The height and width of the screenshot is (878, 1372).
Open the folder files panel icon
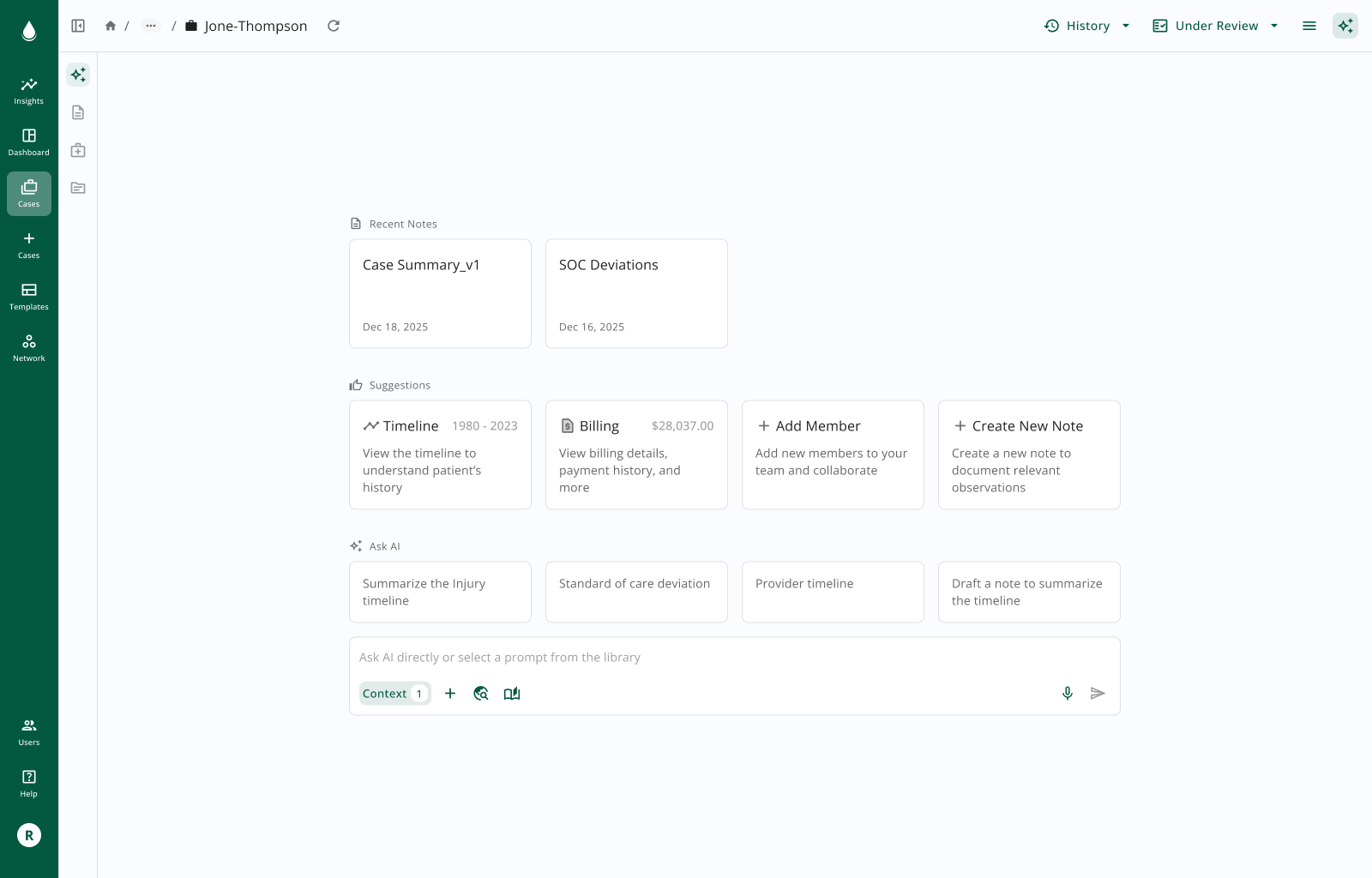pos(78,188)
